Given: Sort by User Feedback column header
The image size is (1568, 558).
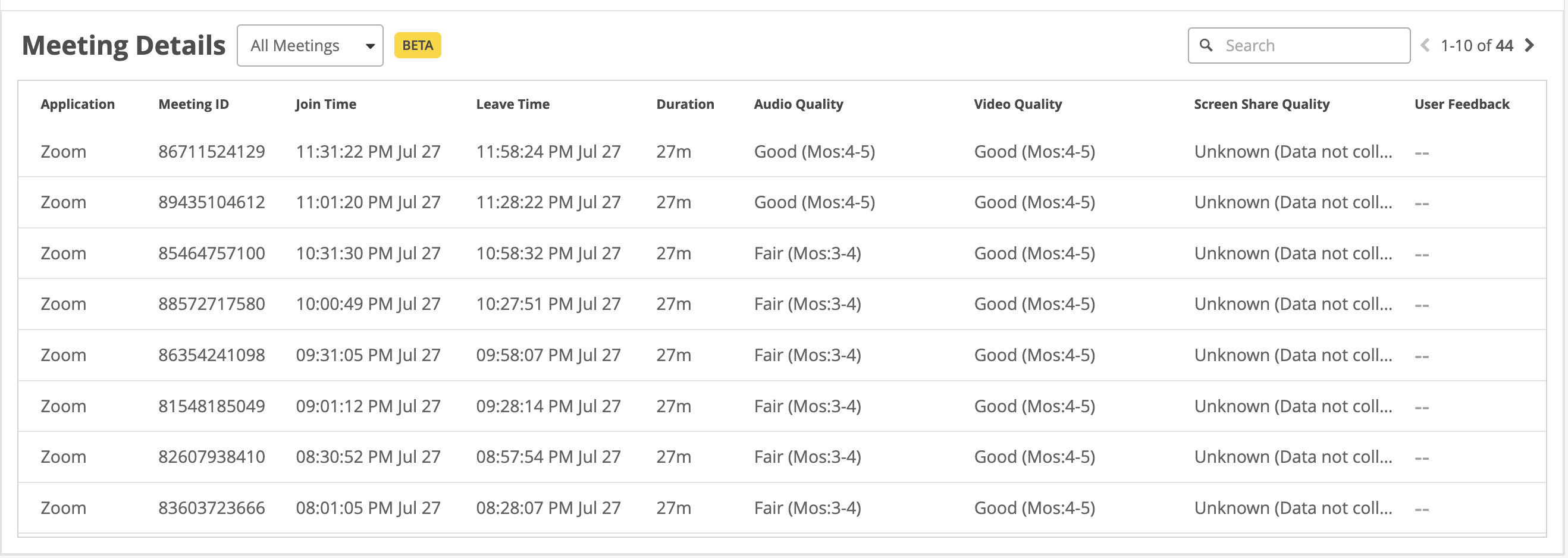Looking at the screenshot, I should [x=1462, y=104].
